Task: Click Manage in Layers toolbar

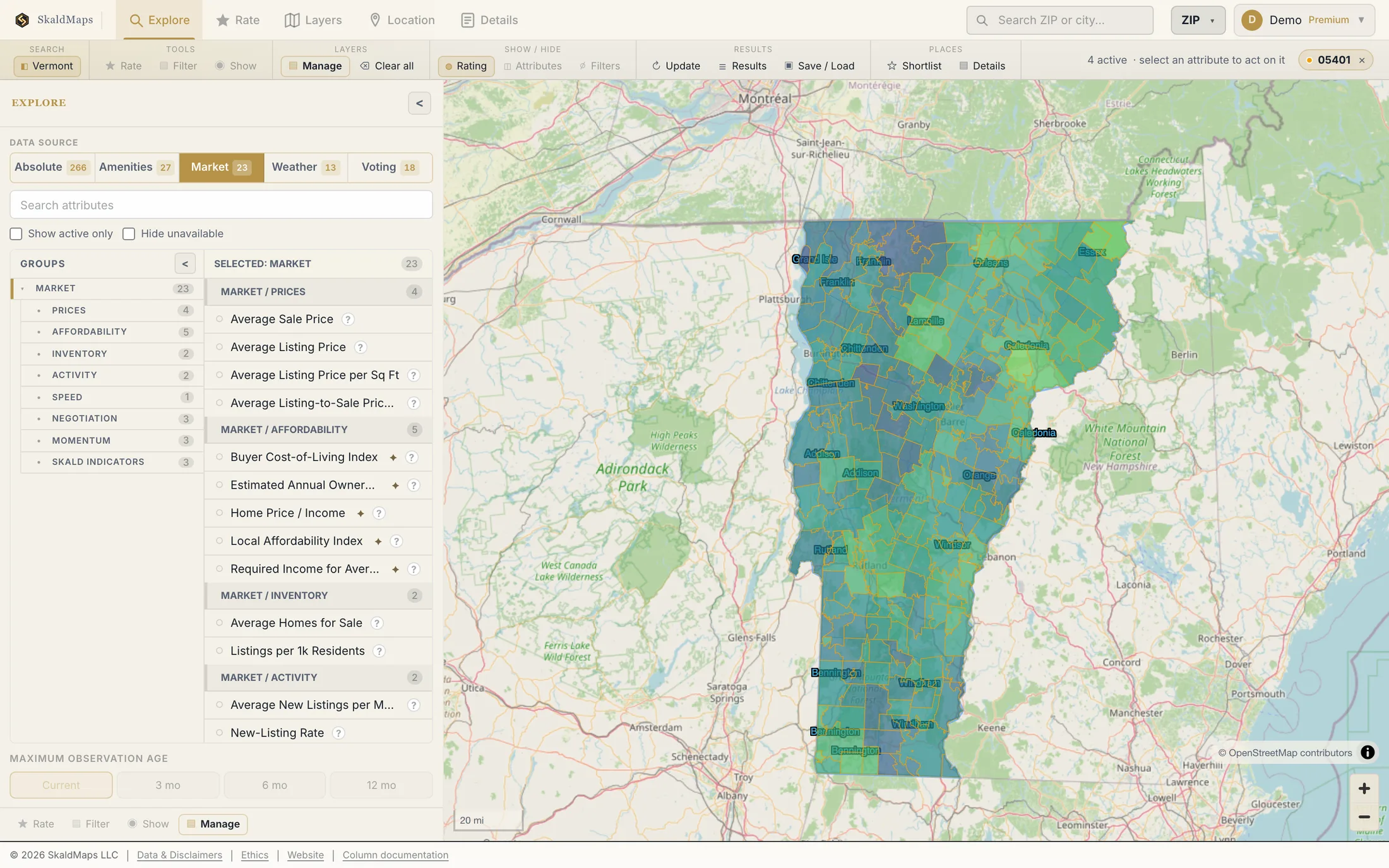Action: click(x=315, y=66)
